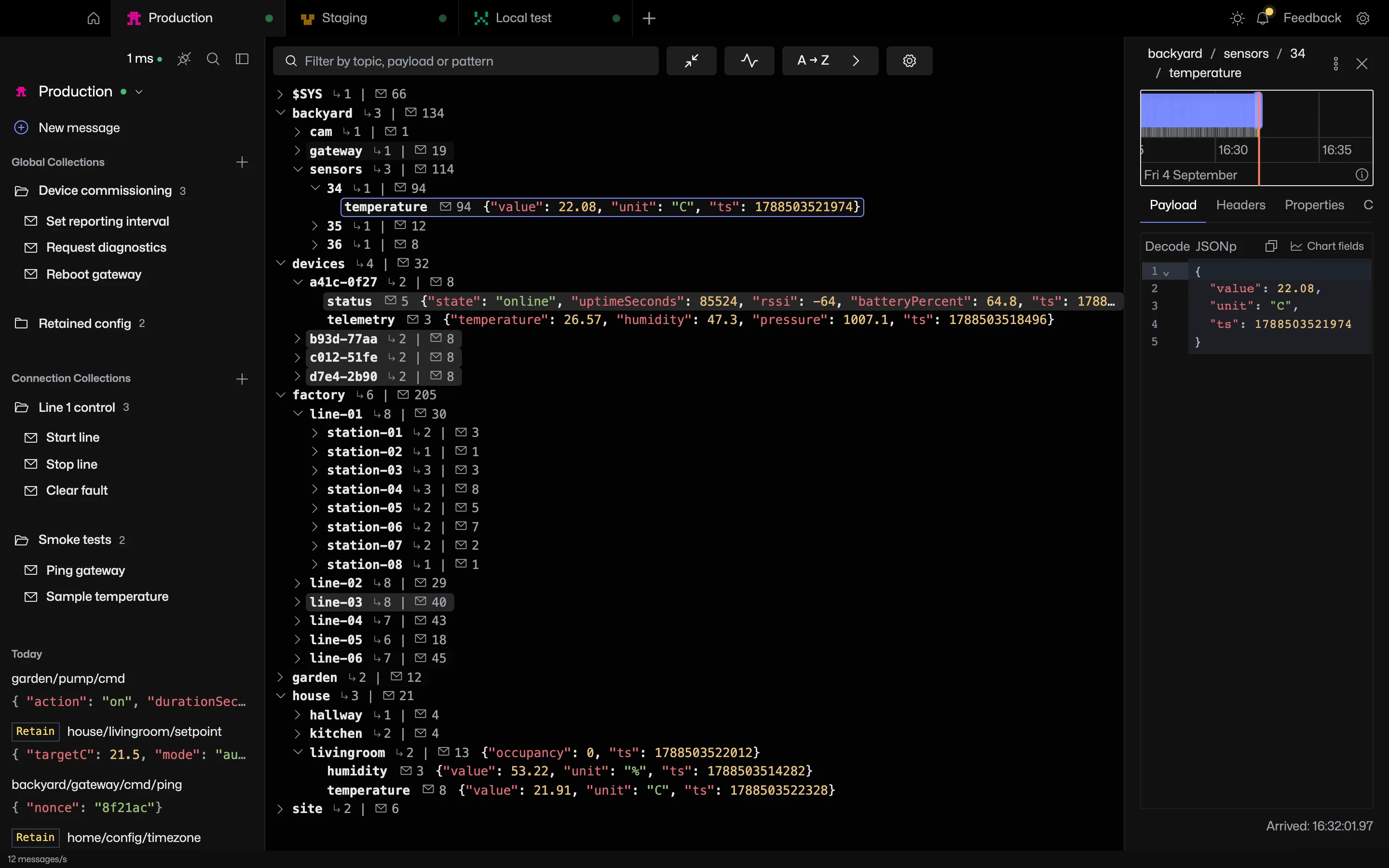Image resolution: width=1389 pixels, height=868 pixels.
Task: Expand the cam topic
Action: click(297, 132)
